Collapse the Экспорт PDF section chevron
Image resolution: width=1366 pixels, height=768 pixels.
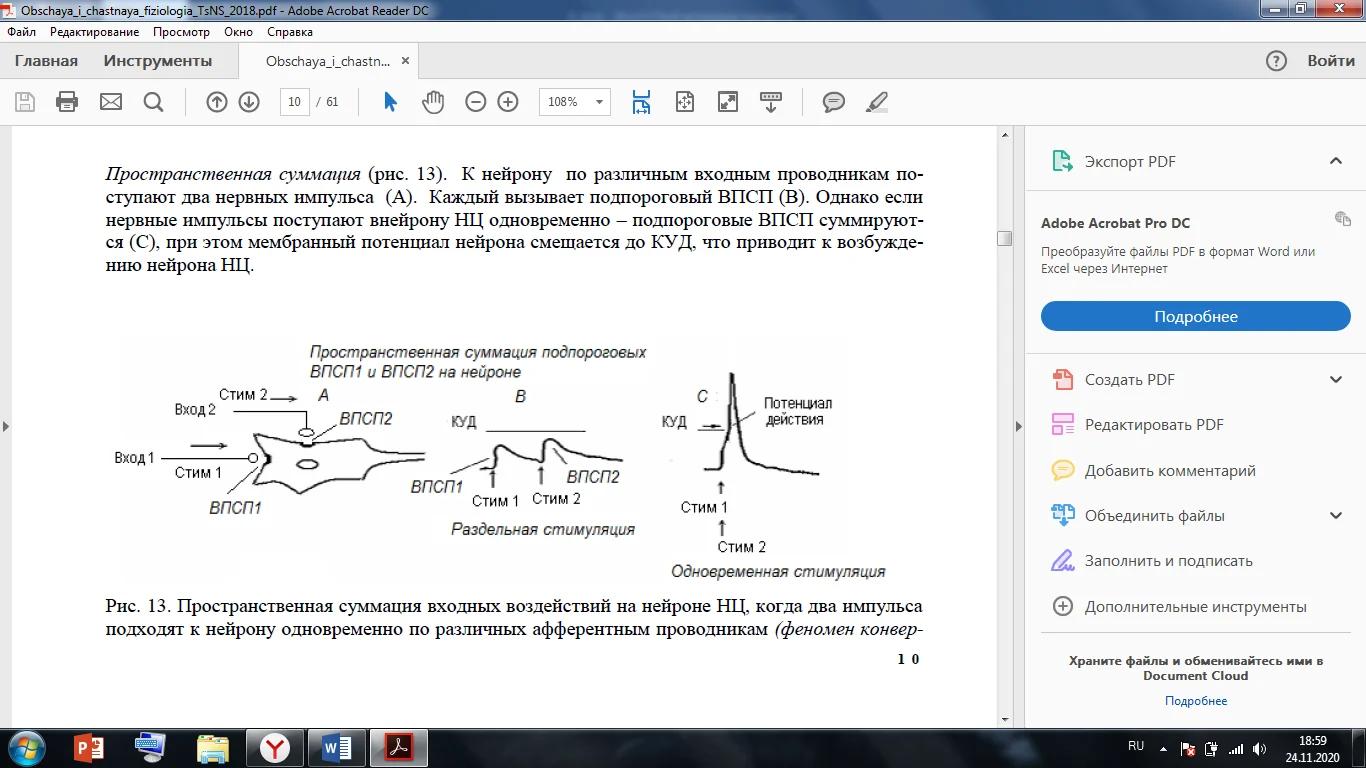click(x=1335, y=161)
